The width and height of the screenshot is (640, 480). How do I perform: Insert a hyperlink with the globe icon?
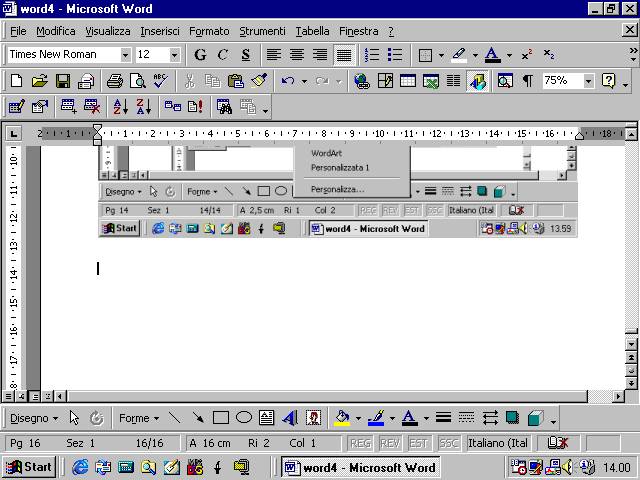pyautogui.click(x=362, y=81)
